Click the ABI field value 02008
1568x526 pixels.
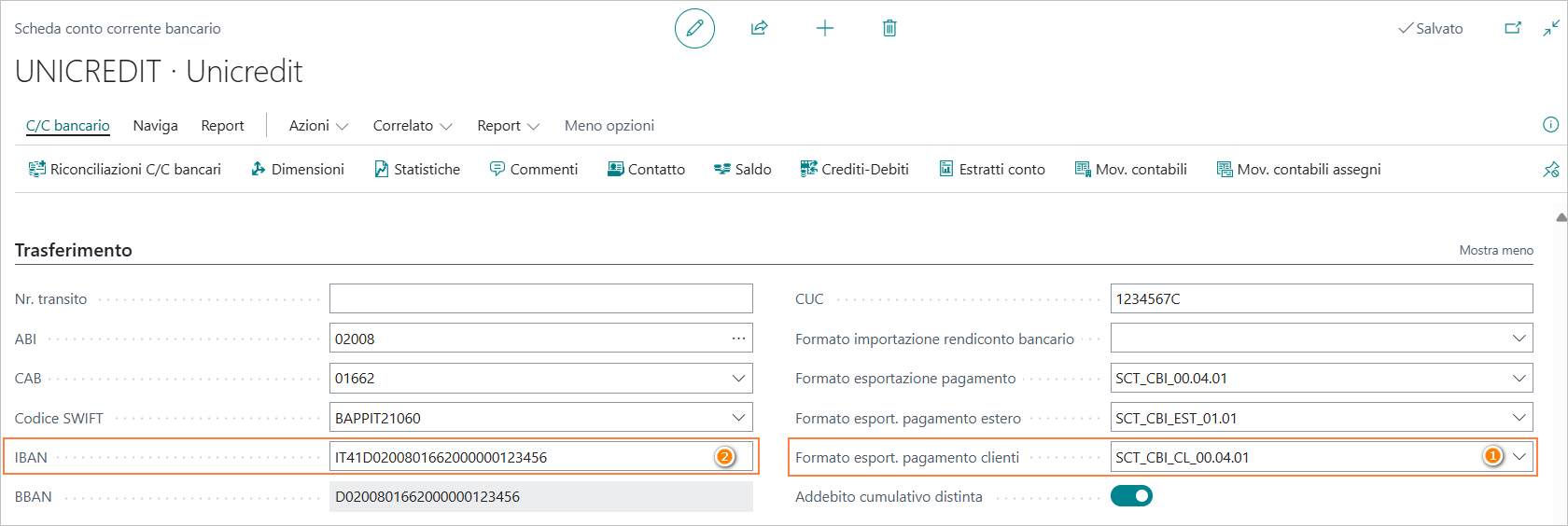[355, 339]
